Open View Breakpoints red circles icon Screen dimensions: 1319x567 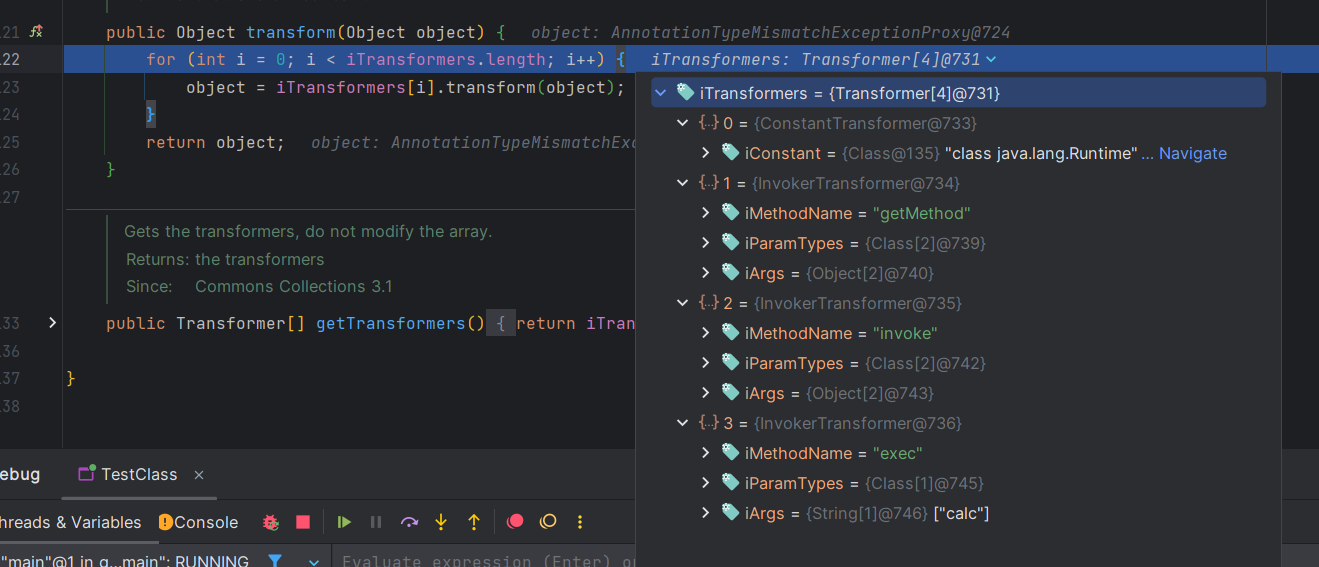515,522
